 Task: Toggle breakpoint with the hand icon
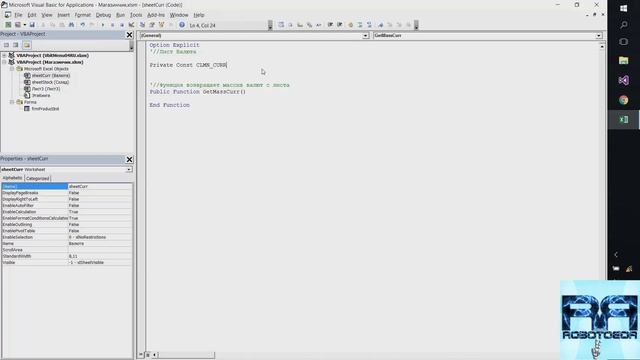point(350,25)
